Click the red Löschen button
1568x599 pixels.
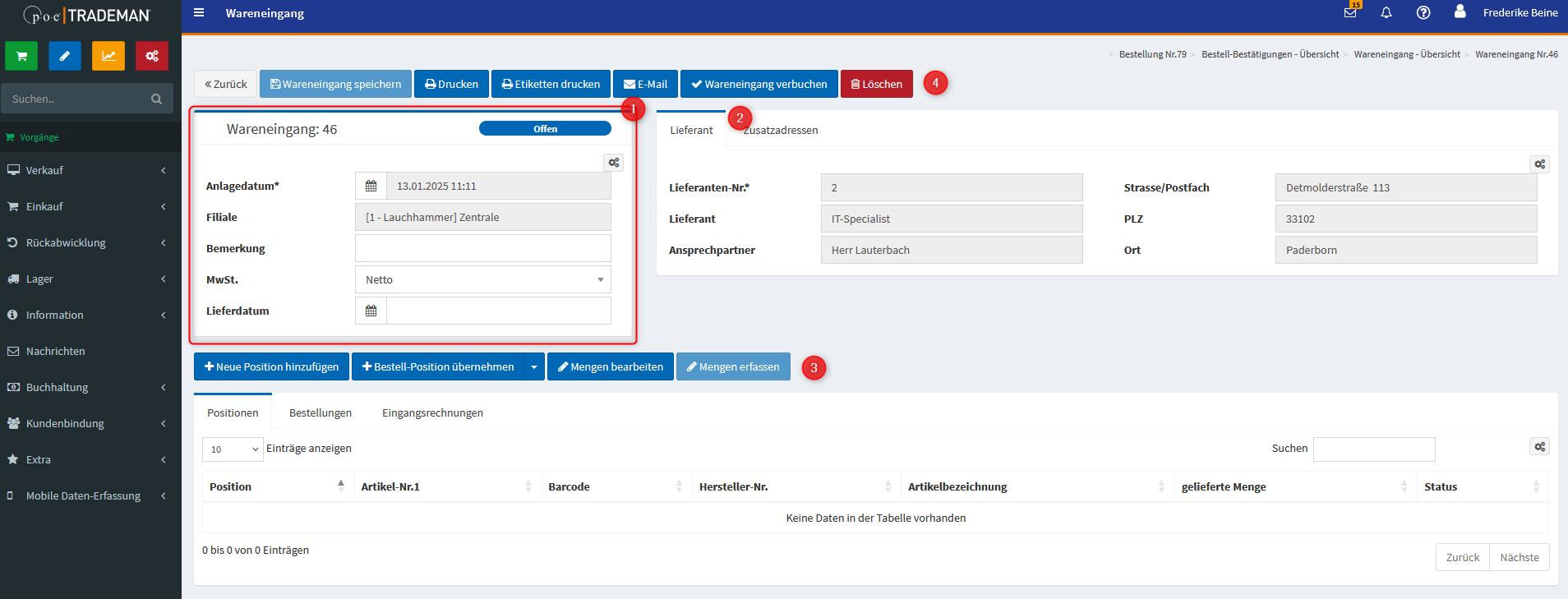(x=876, y=85)
